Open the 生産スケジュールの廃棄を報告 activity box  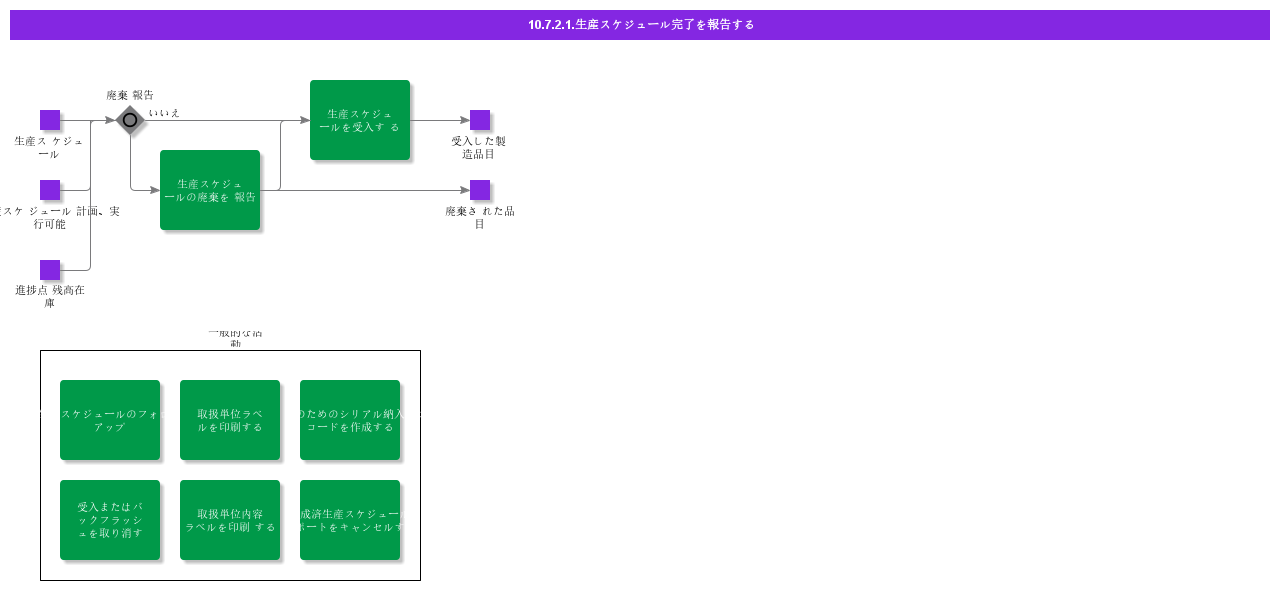[x=210, y=190]
